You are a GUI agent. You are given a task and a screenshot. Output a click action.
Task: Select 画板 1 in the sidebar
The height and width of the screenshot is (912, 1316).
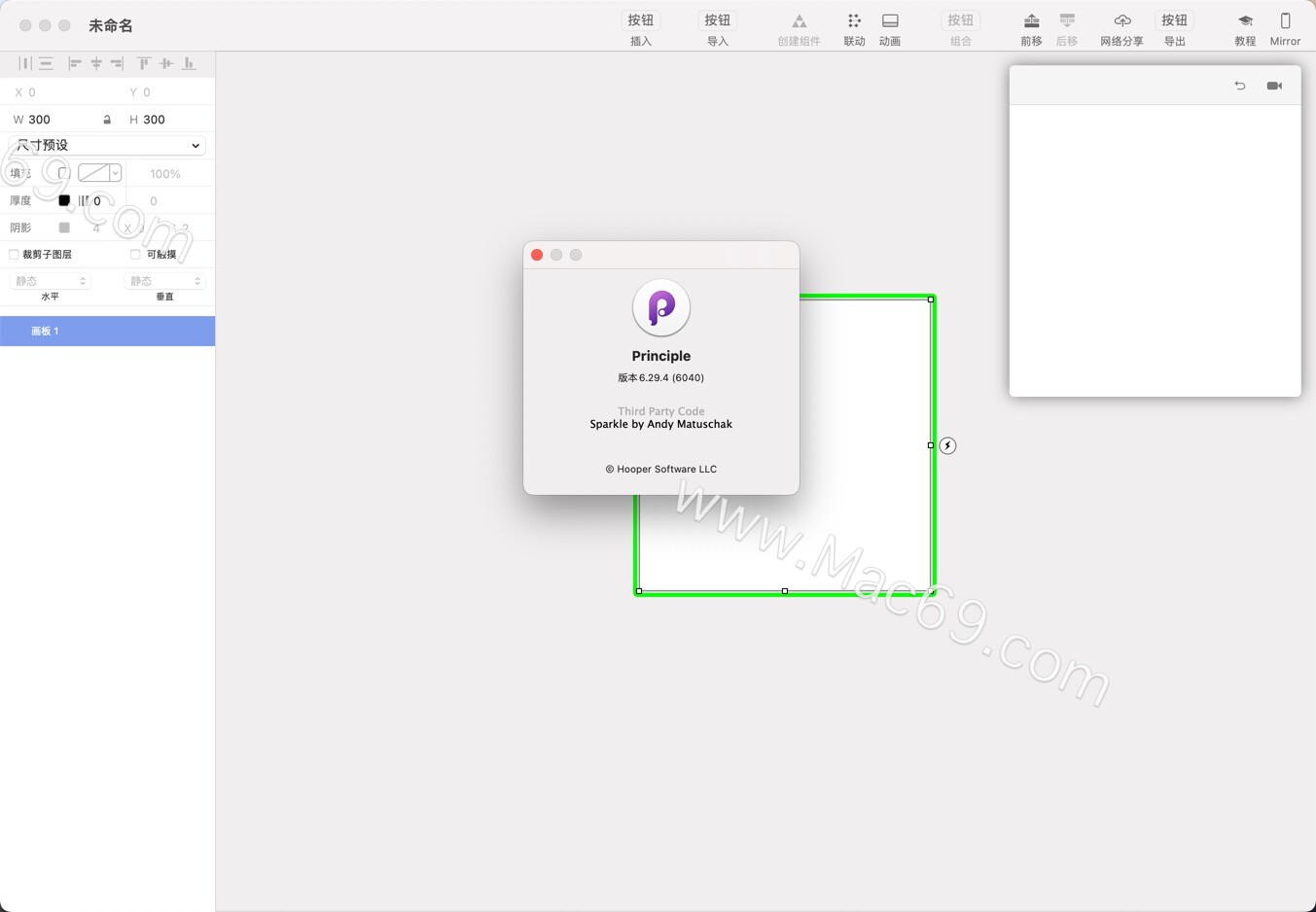46,331
